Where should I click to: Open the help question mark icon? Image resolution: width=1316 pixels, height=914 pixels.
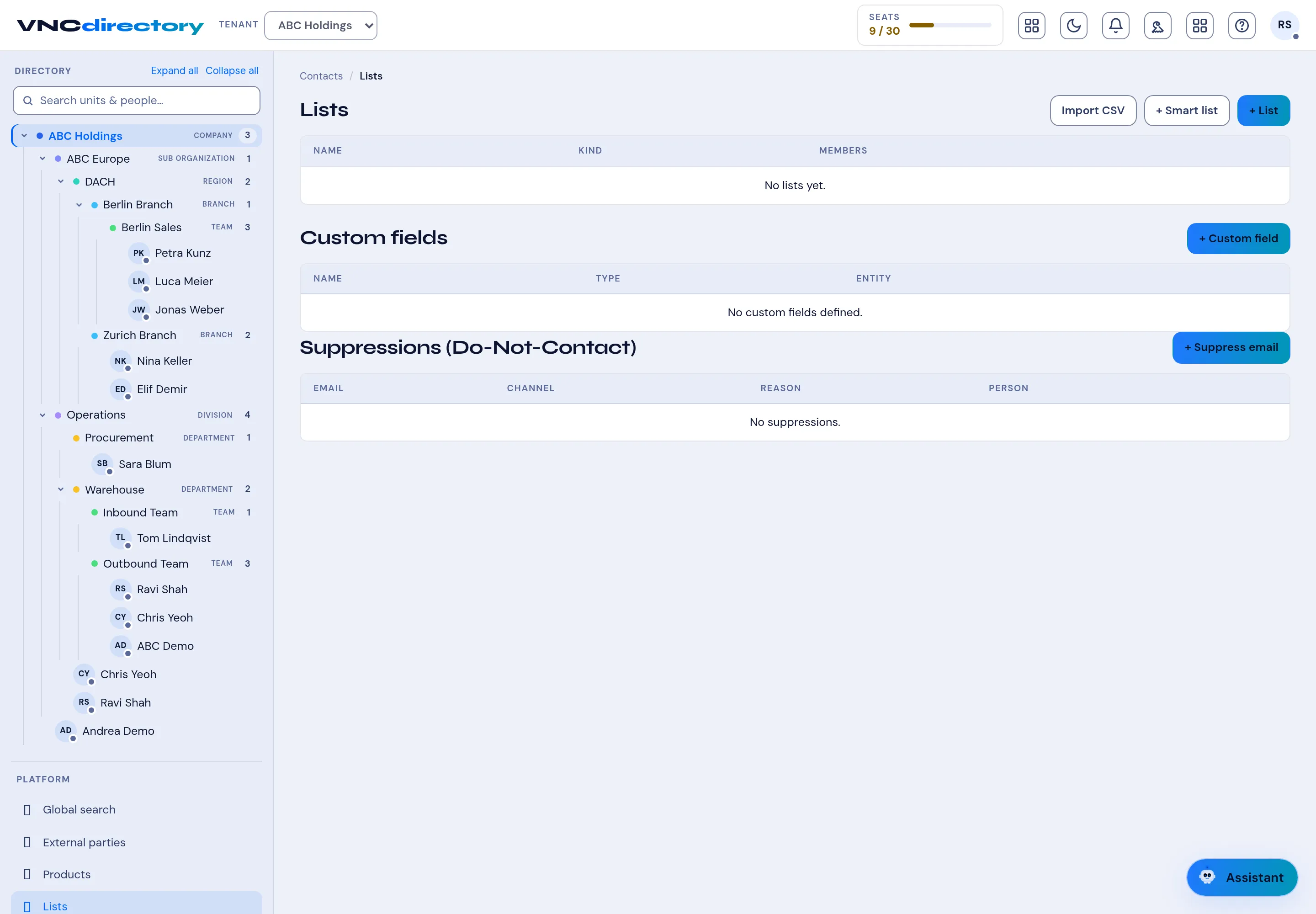tap(1241, 26)
